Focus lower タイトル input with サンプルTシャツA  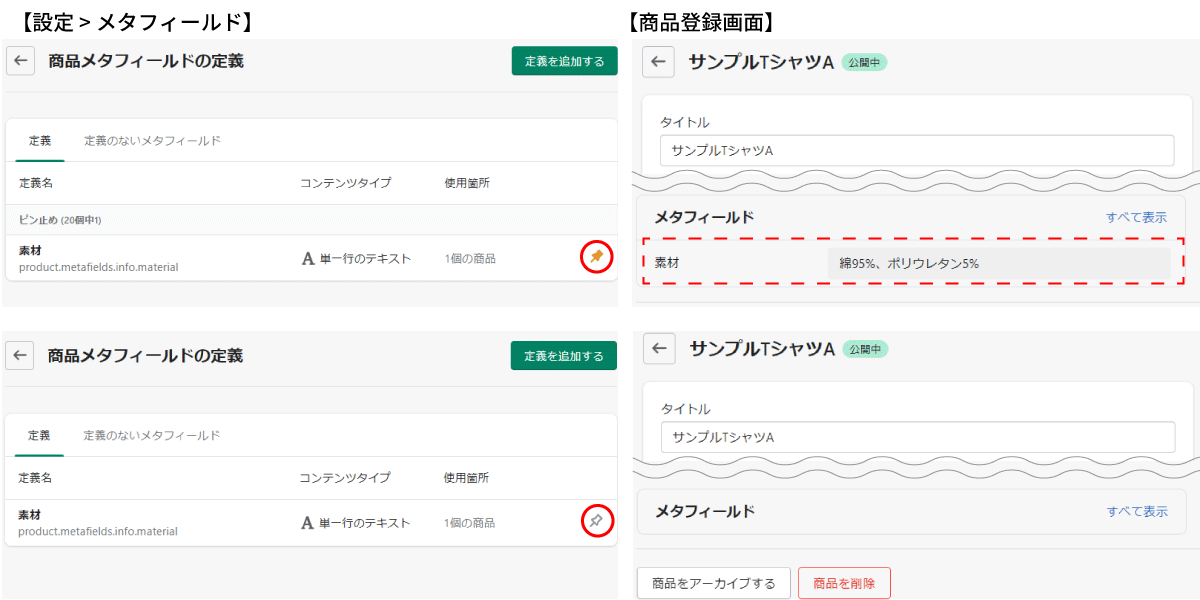pos(917,437)
